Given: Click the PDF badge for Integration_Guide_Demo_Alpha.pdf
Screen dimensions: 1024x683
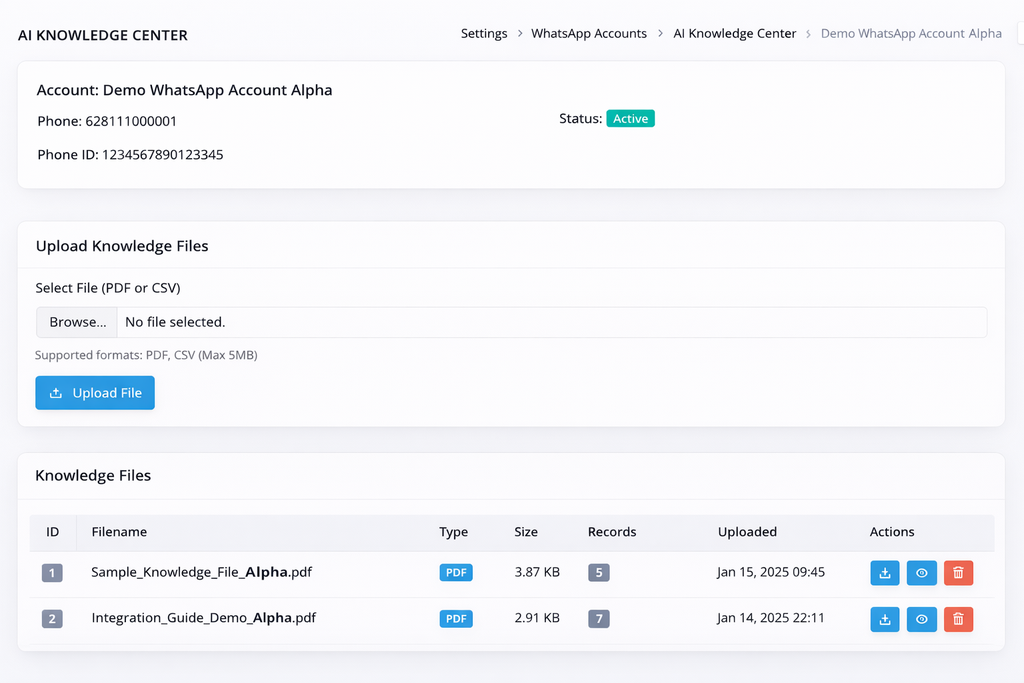Looking at the screenshot, I should [x=456, y=619].
